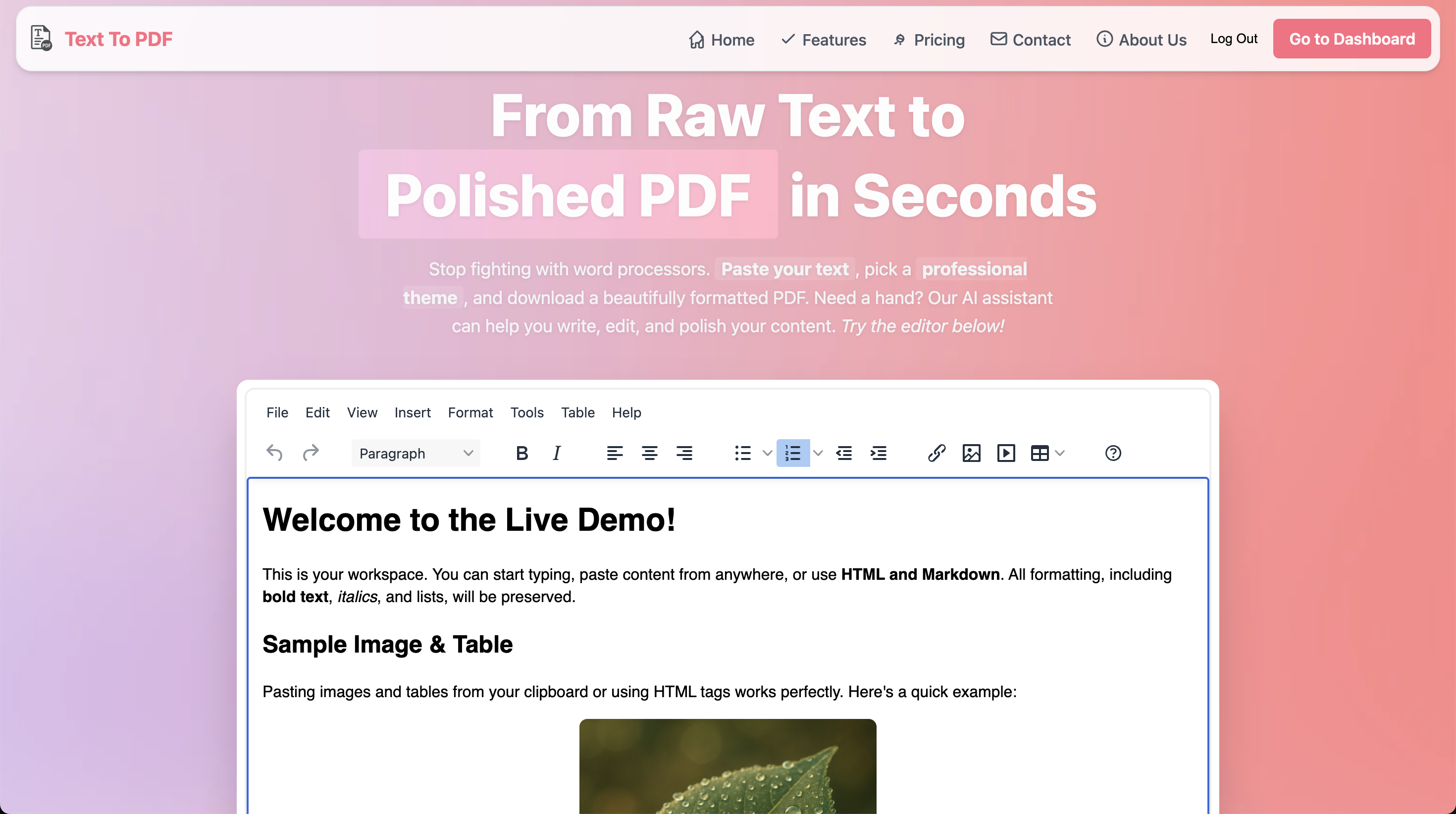The image size is (1456, 814).
Task: Open the Table menu
Action: click(x=577, y=412)
